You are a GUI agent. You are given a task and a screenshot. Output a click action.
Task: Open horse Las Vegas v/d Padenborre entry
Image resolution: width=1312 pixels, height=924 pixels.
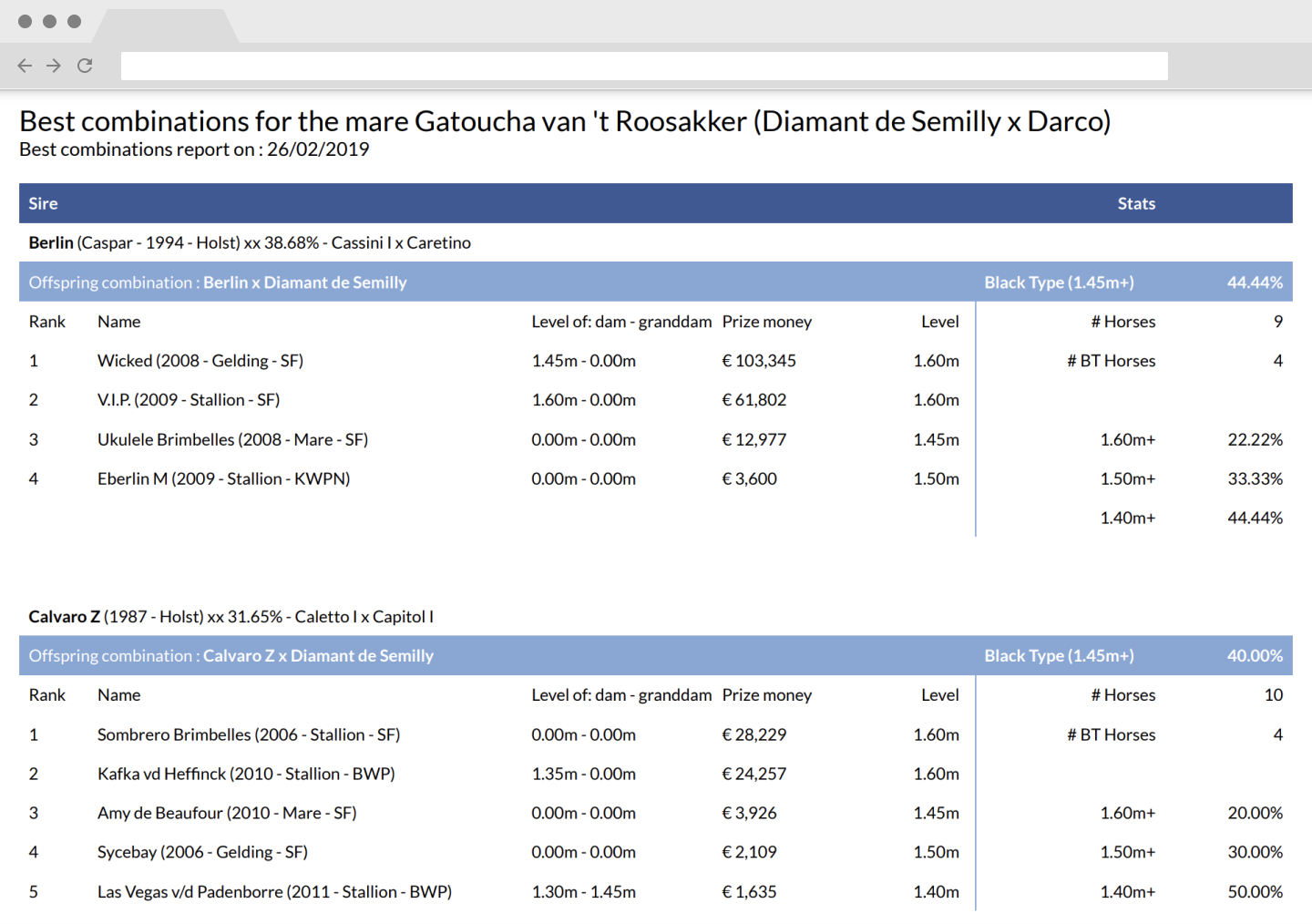tap(275, 891)
